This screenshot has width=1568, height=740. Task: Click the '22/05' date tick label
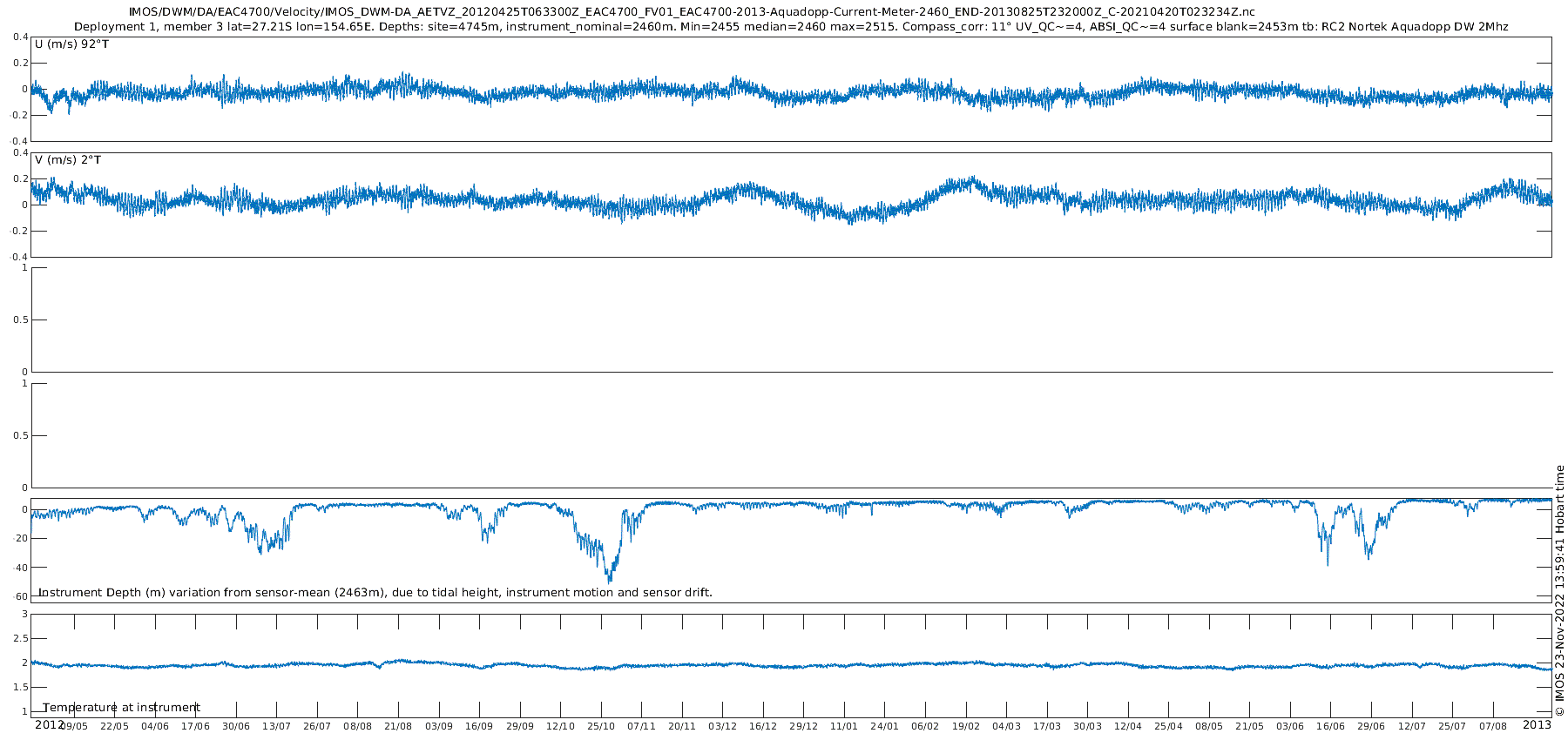point(114,726)
